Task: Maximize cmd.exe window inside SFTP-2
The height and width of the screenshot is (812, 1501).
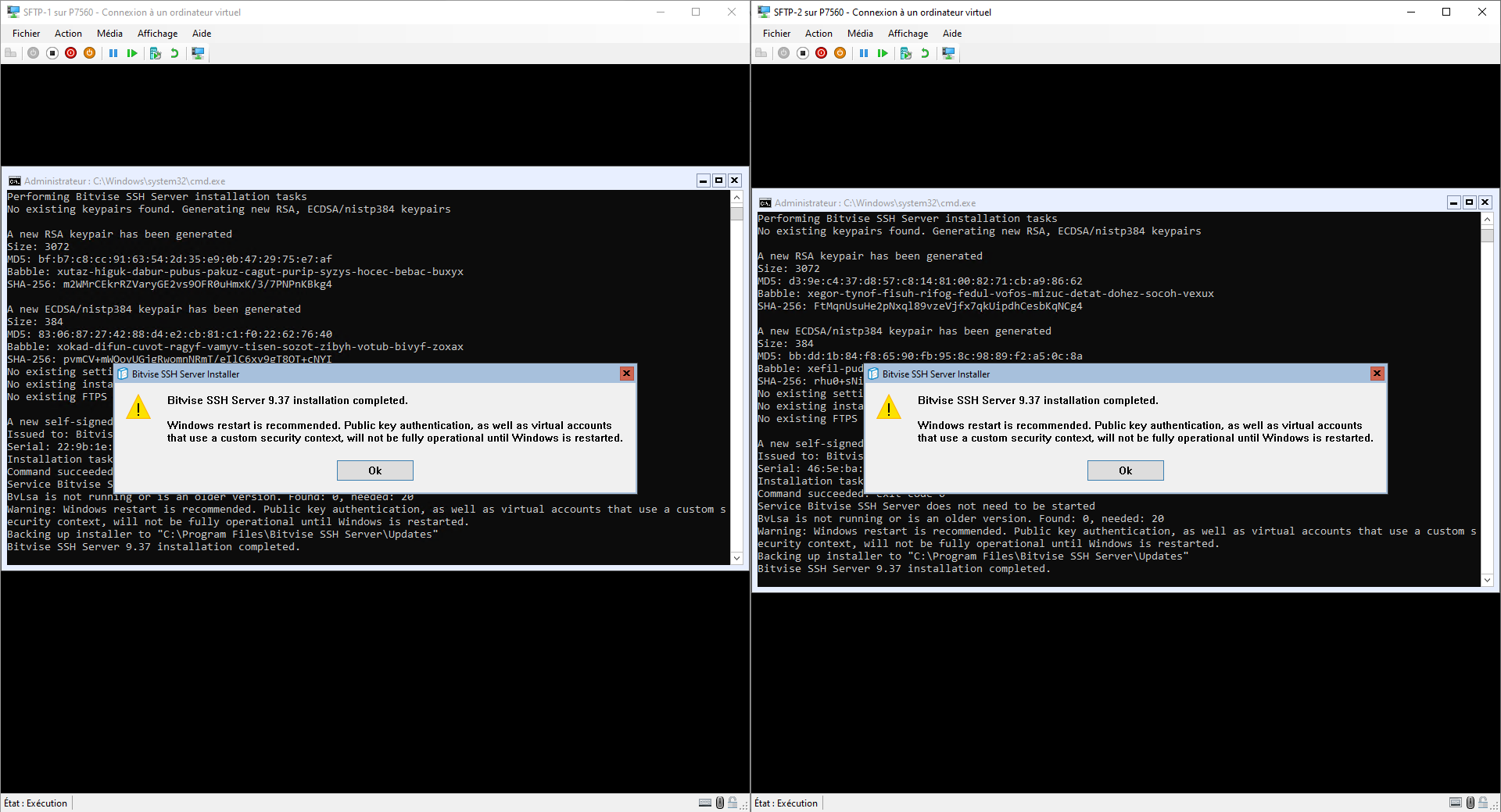Action: [1469, 202]
